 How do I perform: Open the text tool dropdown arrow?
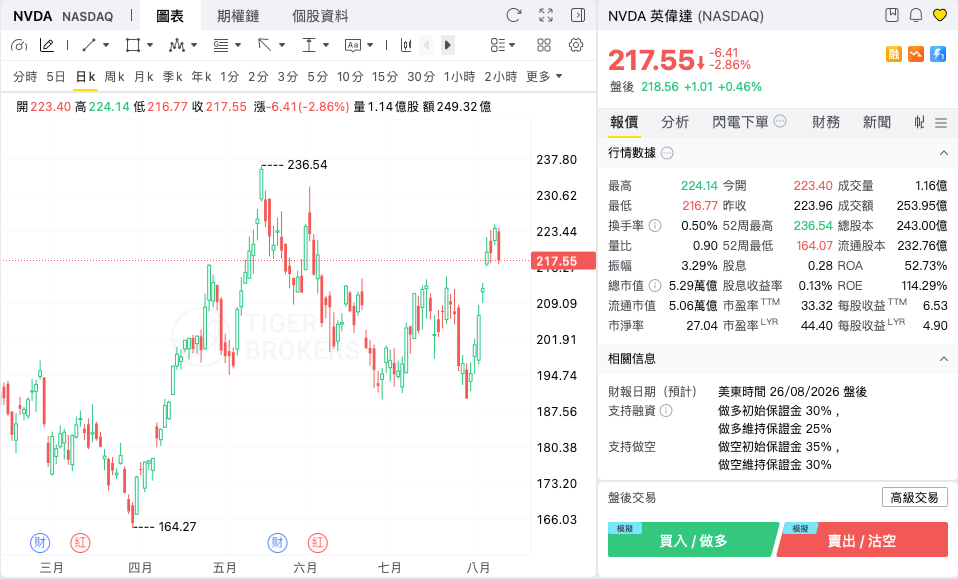[x=370, y=45]
